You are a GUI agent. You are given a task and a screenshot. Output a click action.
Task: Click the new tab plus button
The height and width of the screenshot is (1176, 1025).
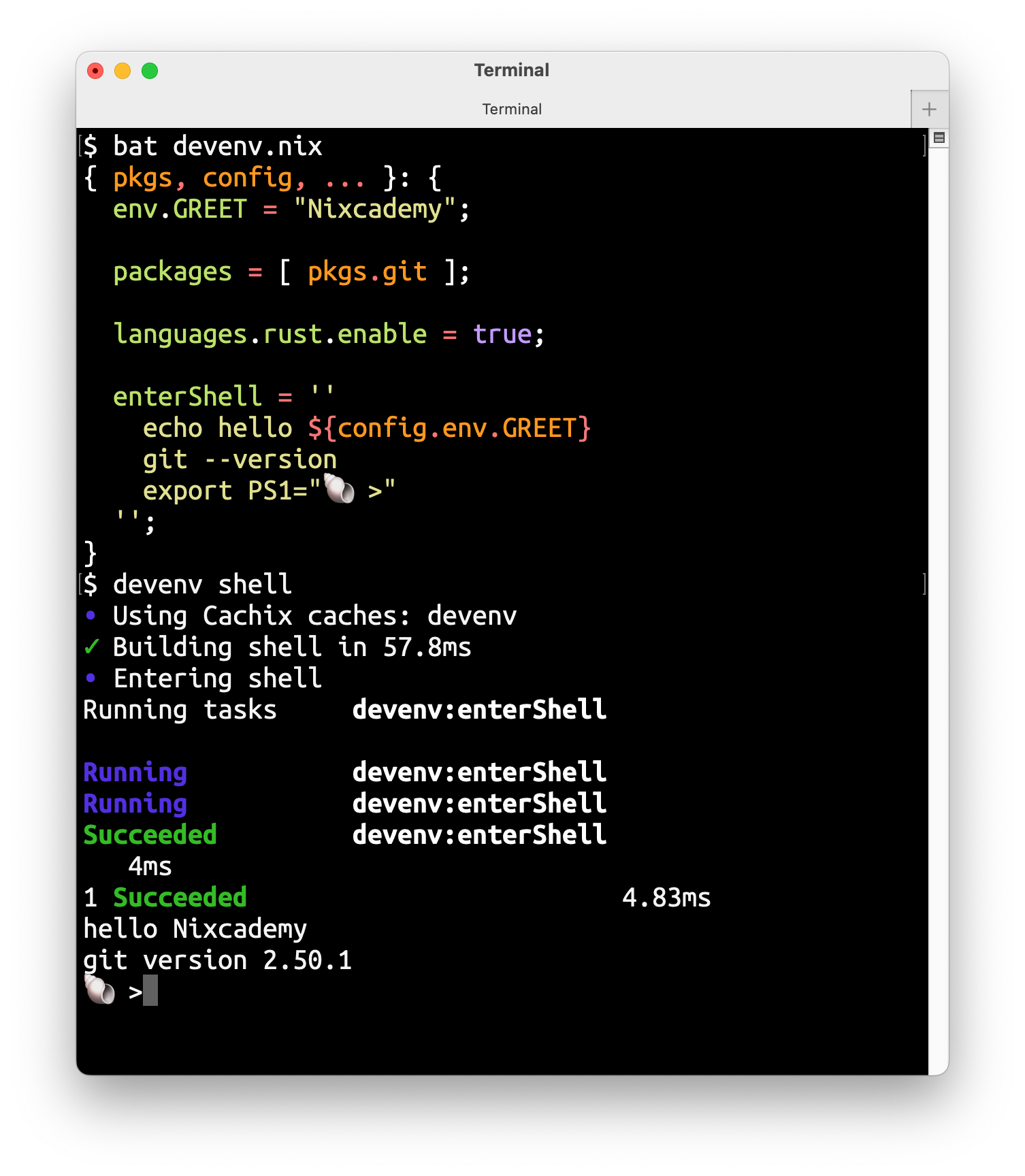click(x=929, y=109)
